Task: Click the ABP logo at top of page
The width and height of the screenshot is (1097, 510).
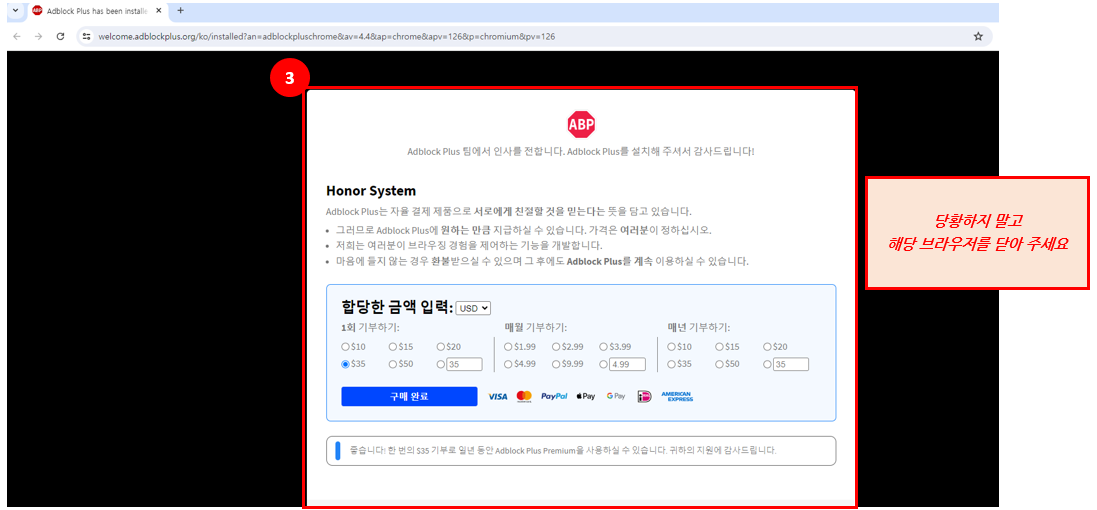Action: point(581,125)
